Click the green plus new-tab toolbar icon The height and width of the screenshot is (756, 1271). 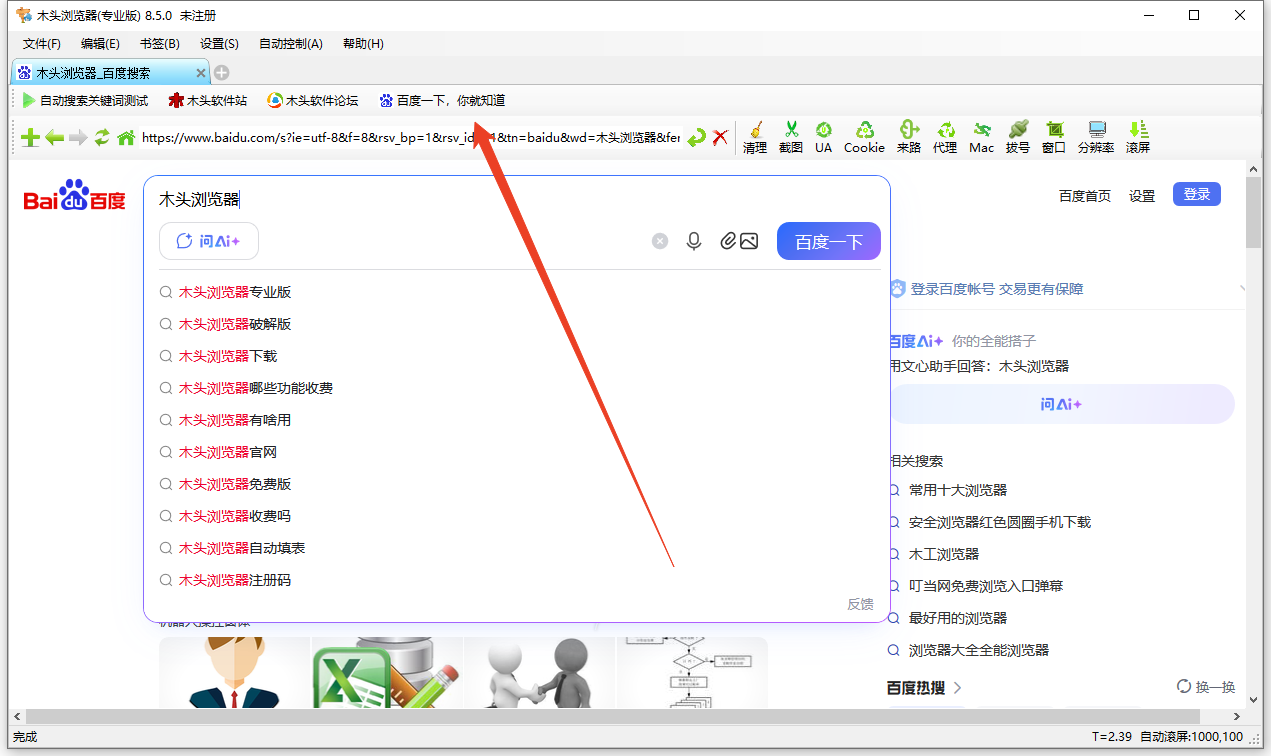click(30, 138)
